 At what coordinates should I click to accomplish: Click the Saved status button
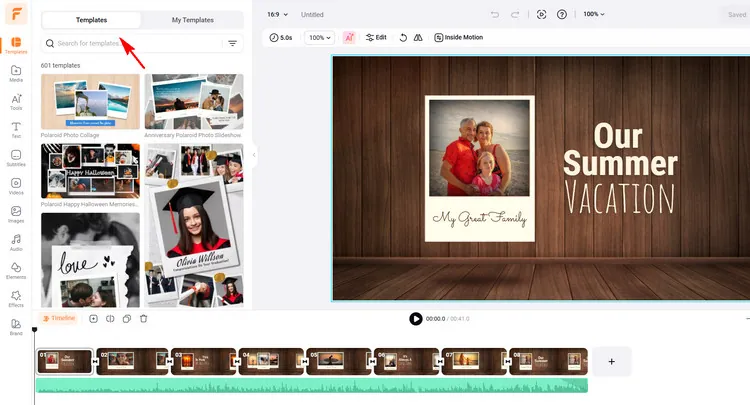tap(736, 15)
